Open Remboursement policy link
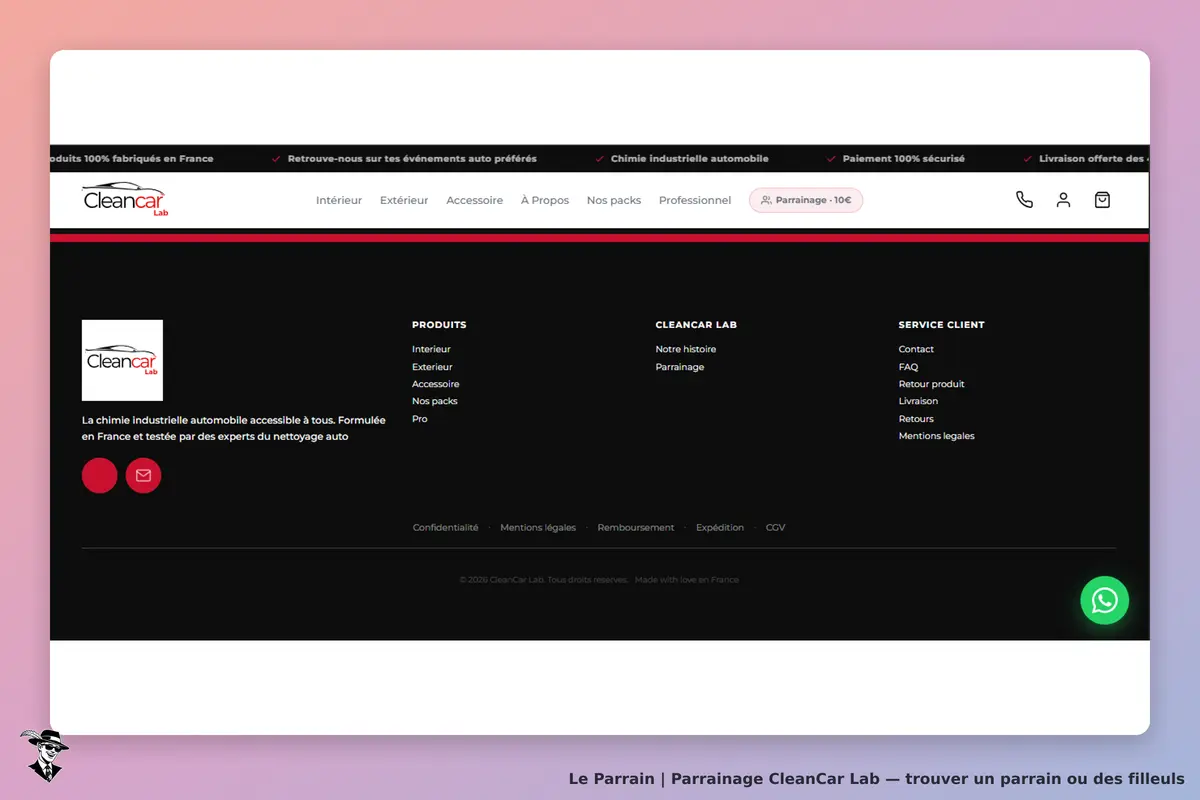 point(636,528)
